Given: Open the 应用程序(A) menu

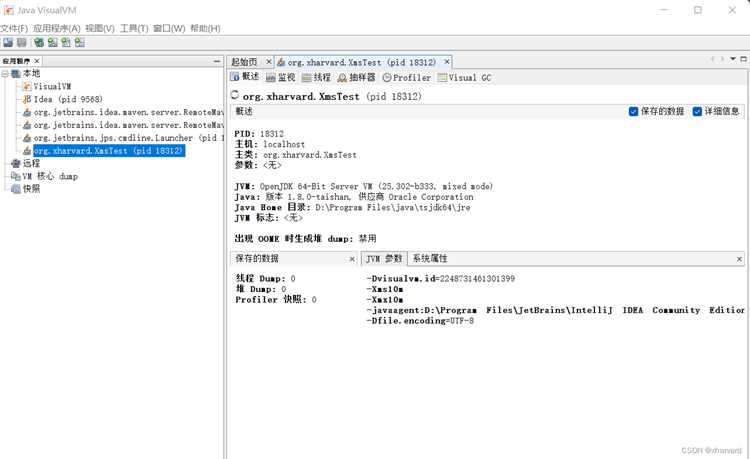Looking at the screenshot, I should (x=56, y=29).
